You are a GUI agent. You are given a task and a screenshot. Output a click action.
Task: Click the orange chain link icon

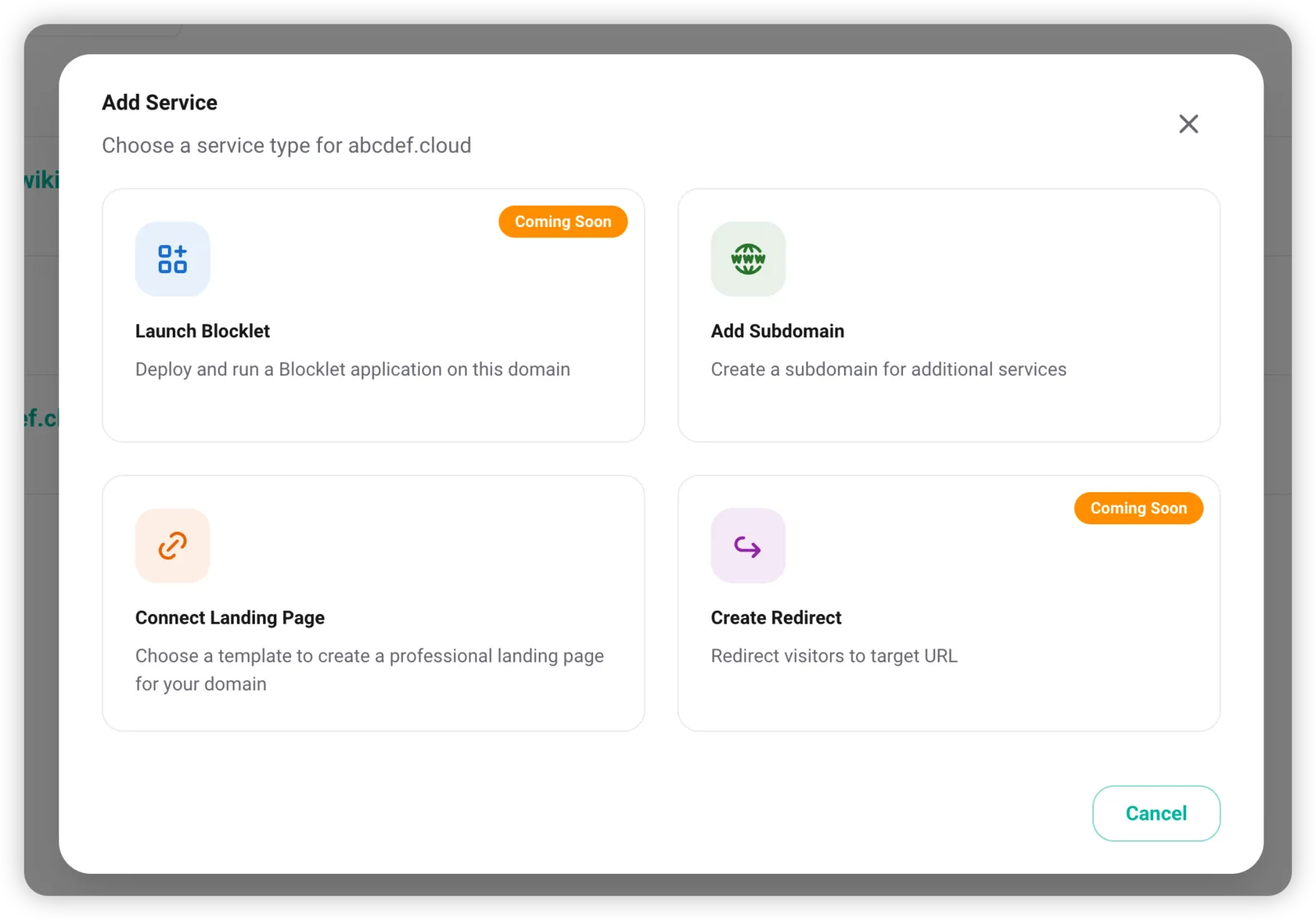(x=173, y=546)
